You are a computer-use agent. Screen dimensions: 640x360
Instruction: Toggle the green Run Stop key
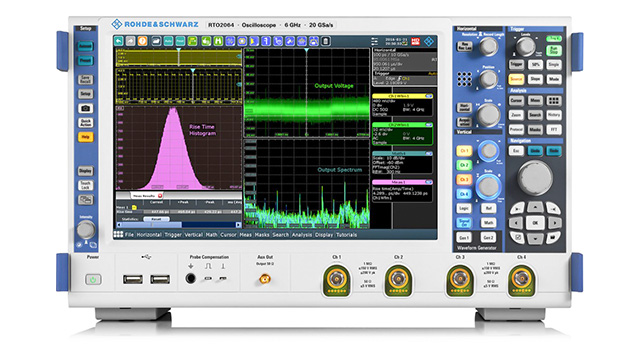[554, 50]
